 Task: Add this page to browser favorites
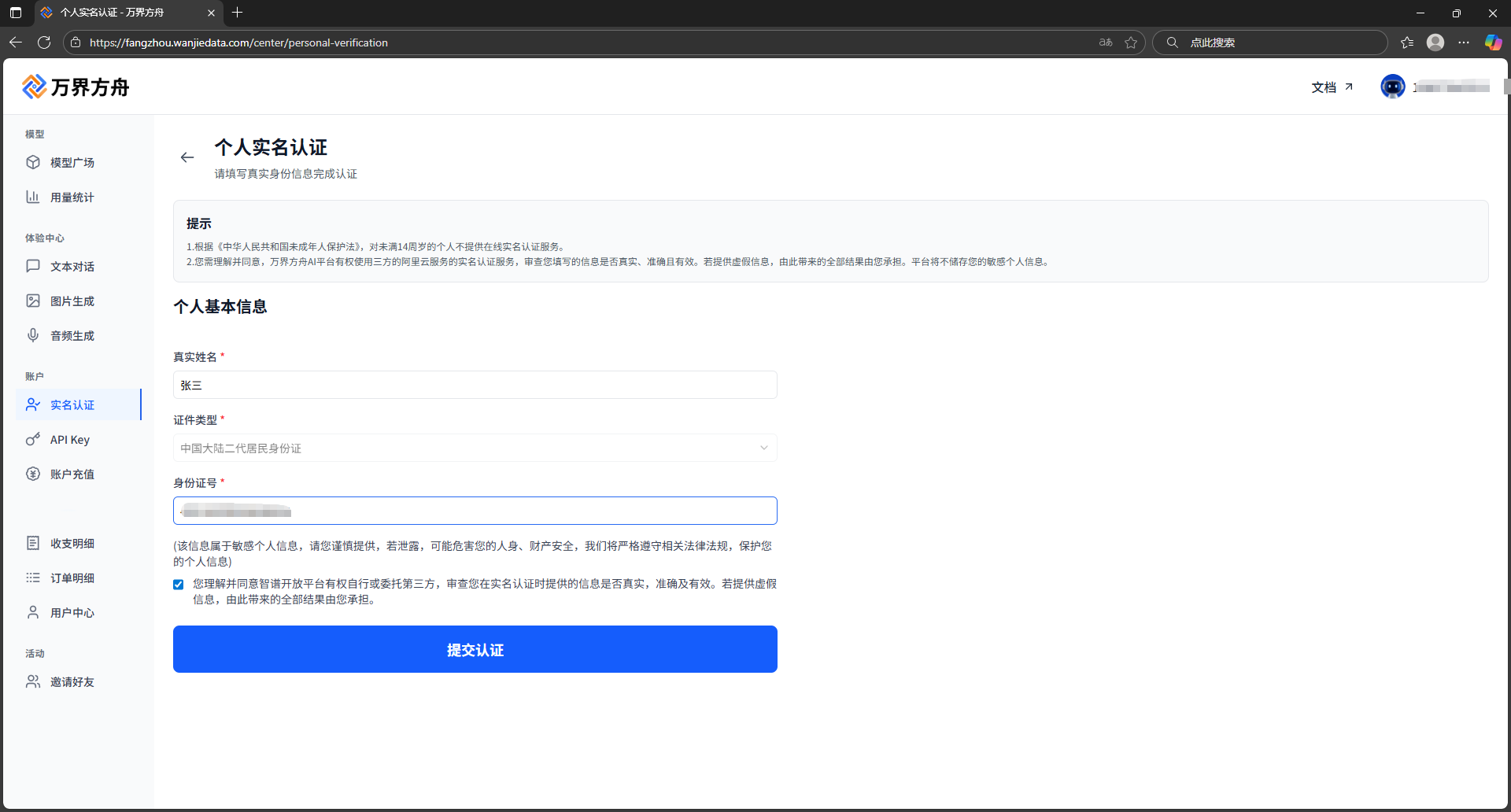pos(1131,42)
